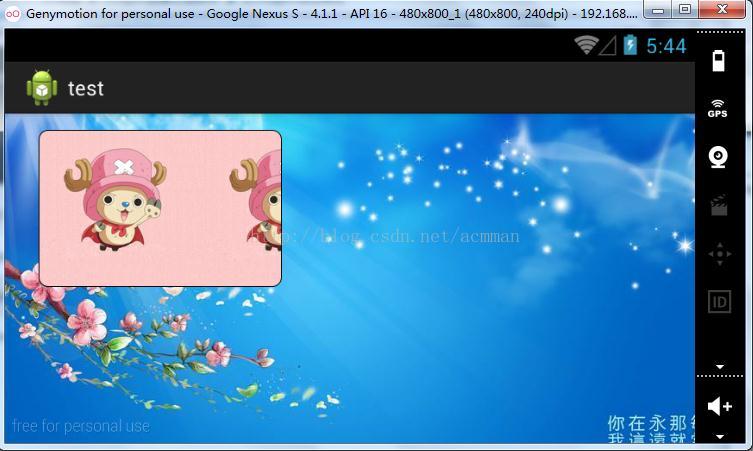Click the Genymotion logo in the title bar
This screenshot has height=451, width=753.
(12, 13)
